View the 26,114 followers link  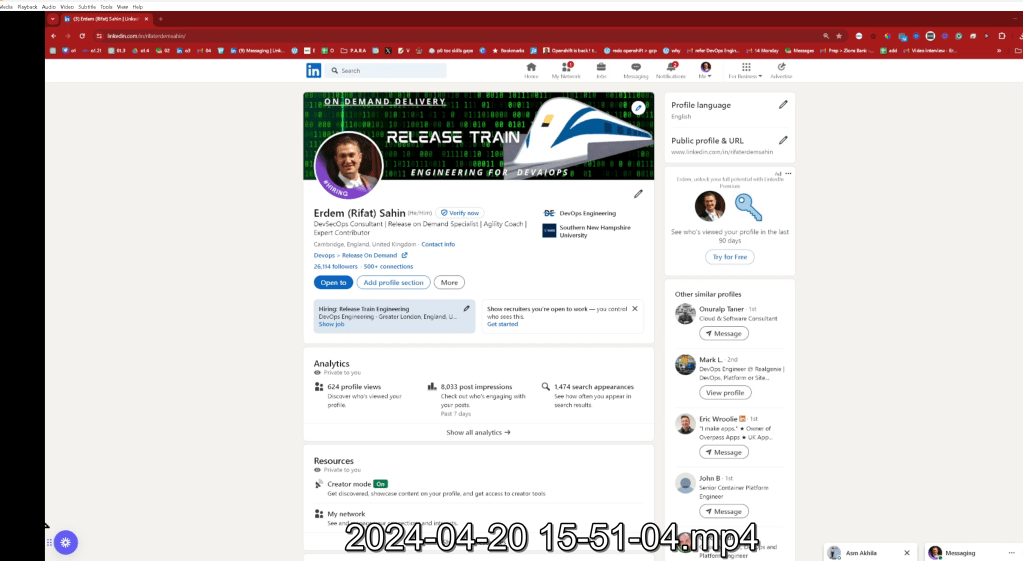pos(335,266)
